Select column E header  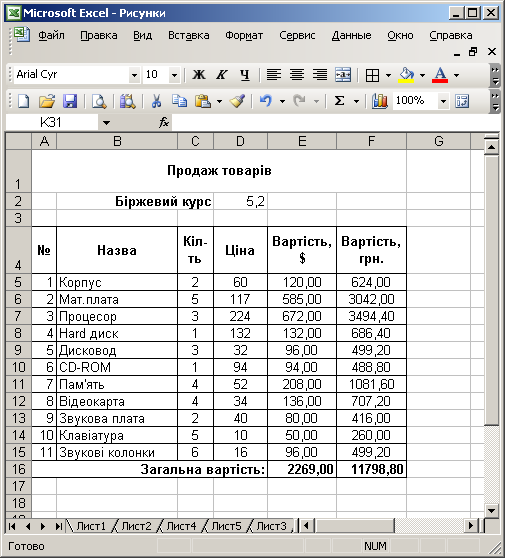pyautogui.click(x=302, y=141)
